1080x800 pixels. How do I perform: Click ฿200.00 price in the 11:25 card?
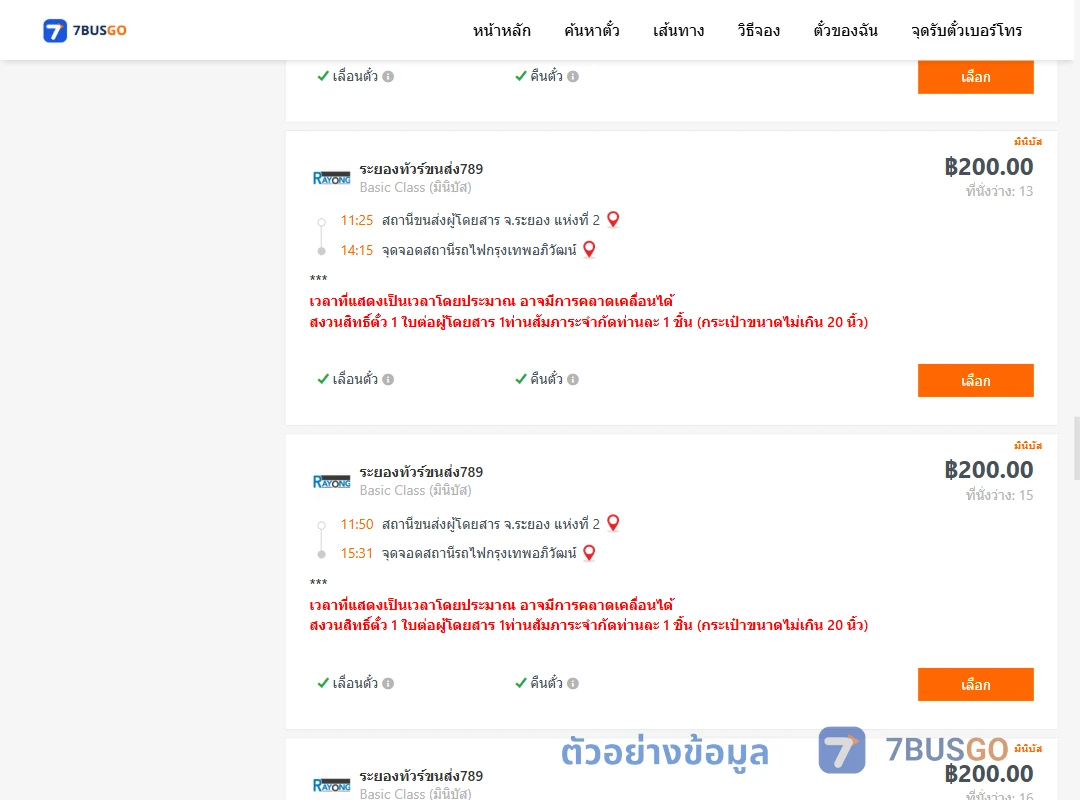click(989, 167)
